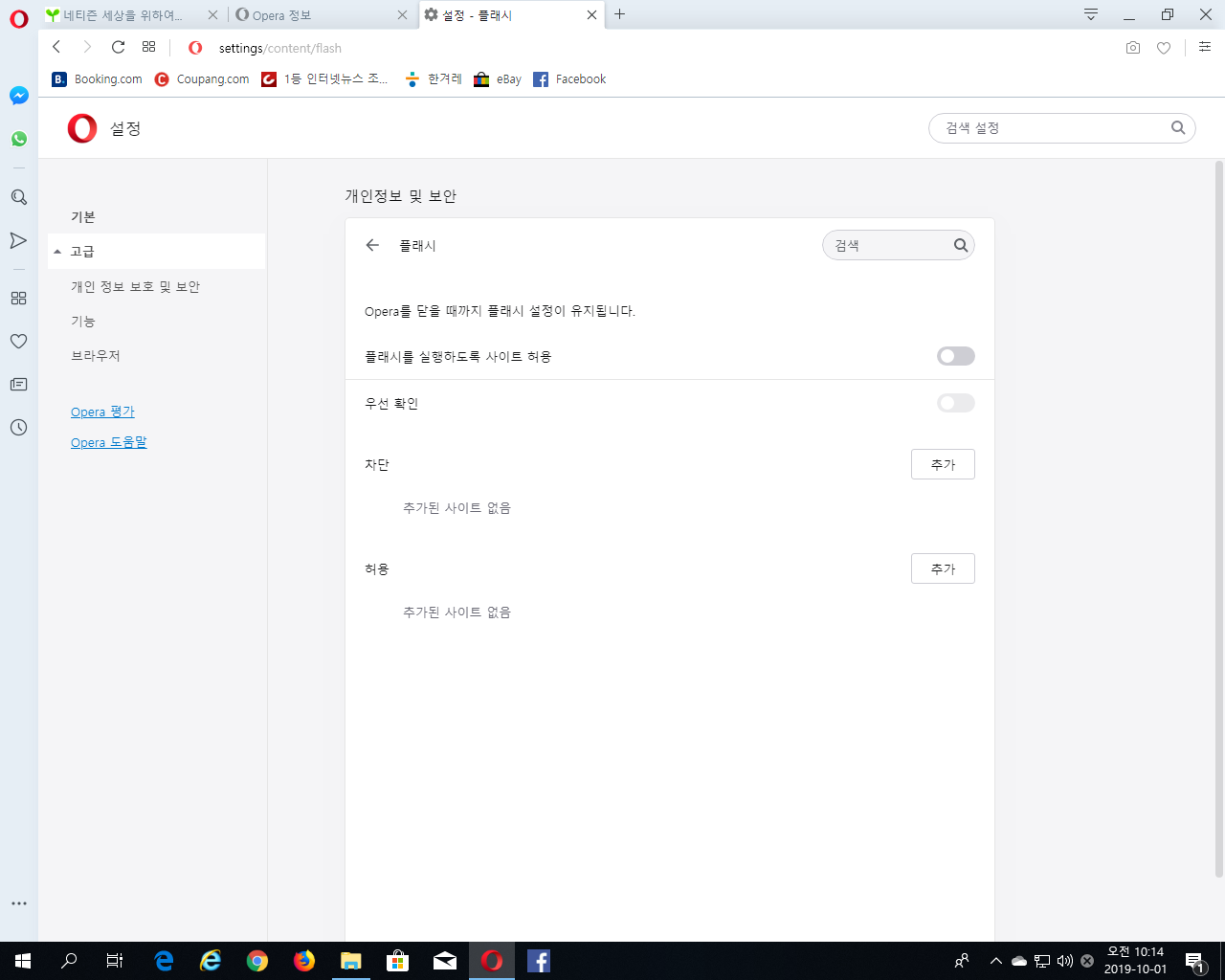This screenshot has height=980, width=1225.
Task: Open the 한겨레 bookmark
Action: tap(434, 79)
